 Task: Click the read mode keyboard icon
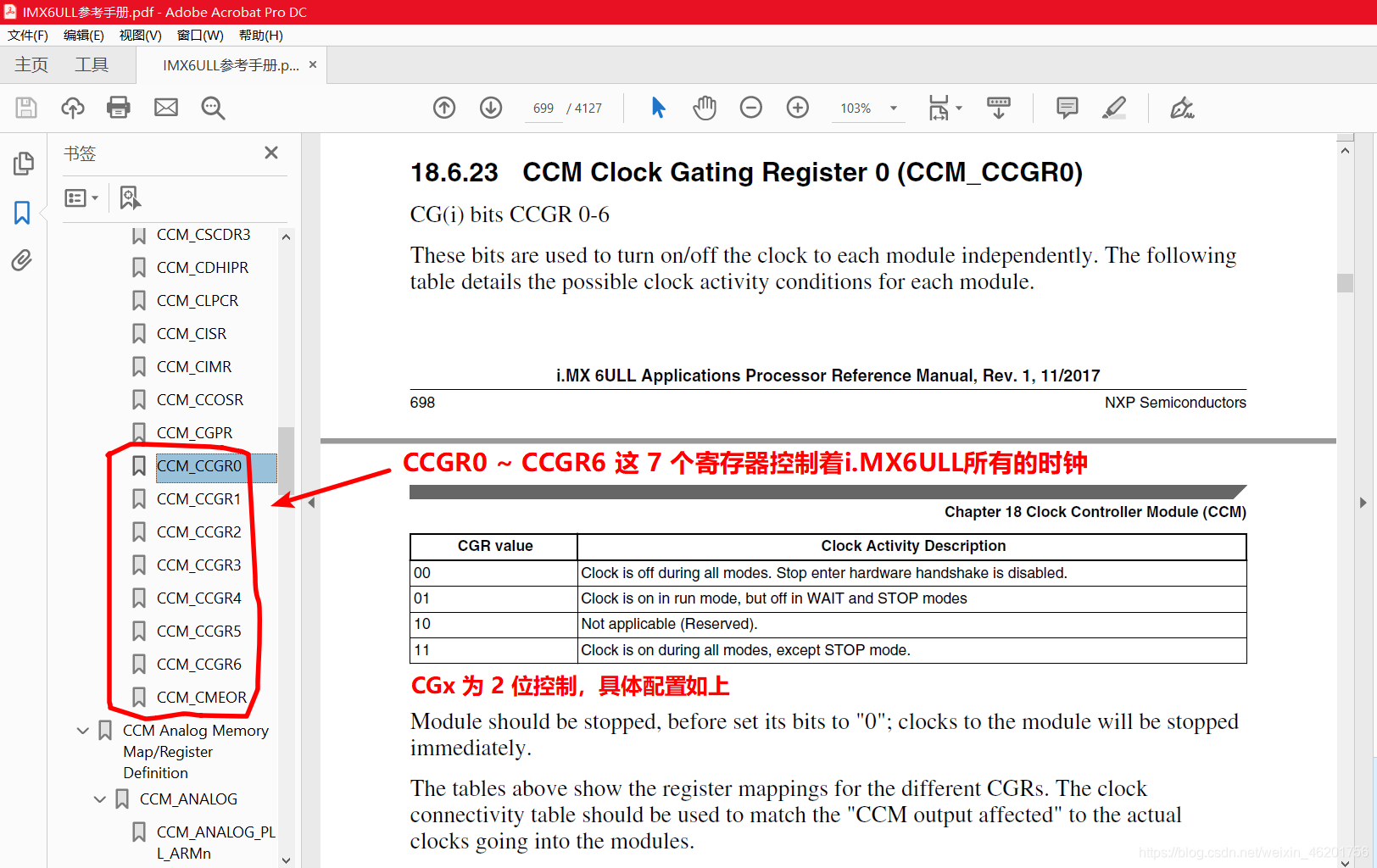click(999, 108)
